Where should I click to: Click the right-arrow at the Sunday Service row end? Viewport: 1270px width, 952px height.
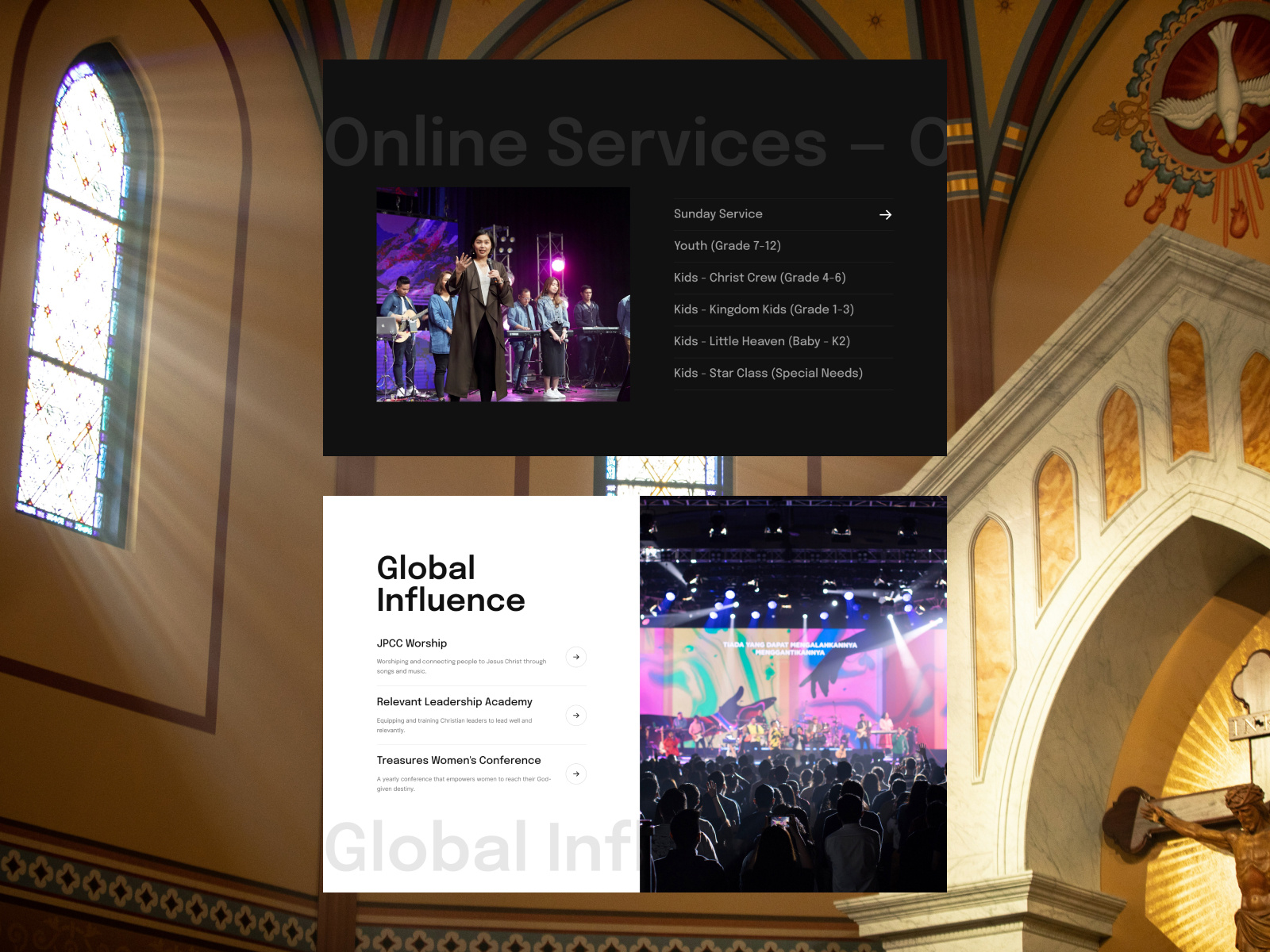pos(884,214)
